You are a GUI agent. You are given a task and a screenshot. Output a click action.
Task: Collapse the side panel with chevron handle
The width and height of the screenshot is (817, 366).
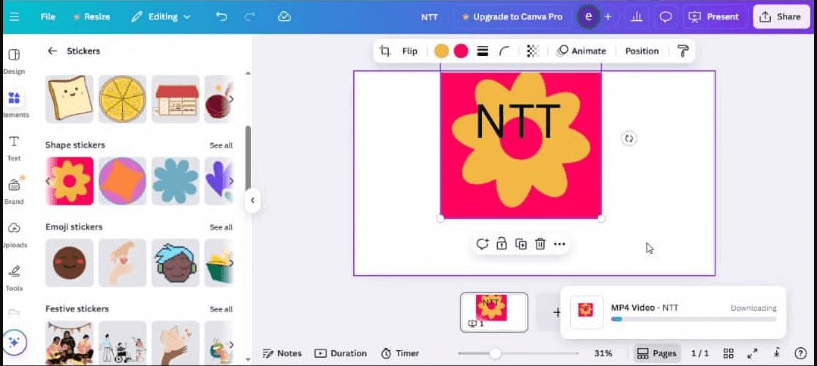[x=252, y=200]
